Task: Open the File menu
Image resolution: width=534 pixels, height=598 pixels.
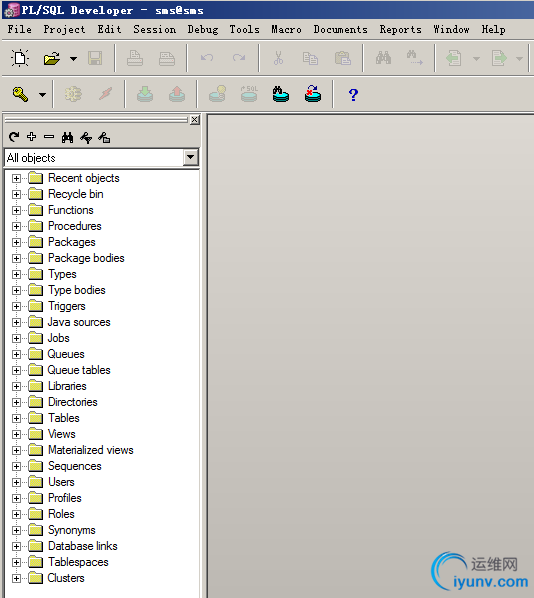Action: pyautogui.click(x=19, y=29)
